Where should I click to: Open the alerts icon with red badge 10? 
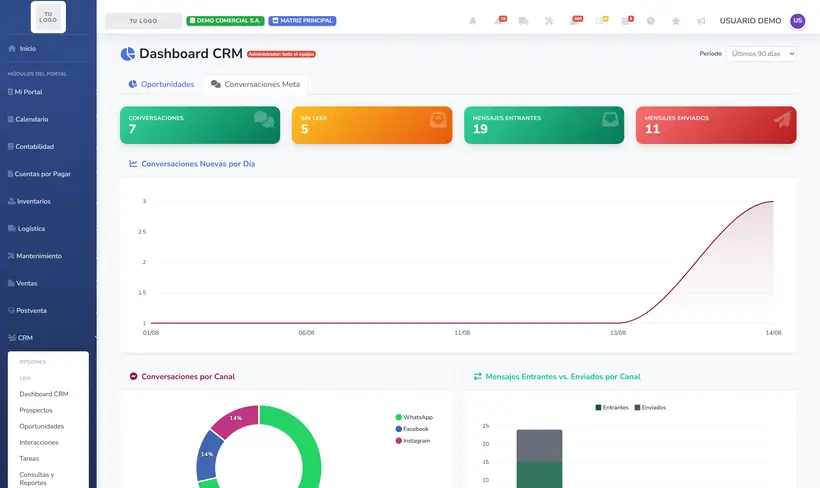click(499, 20)
